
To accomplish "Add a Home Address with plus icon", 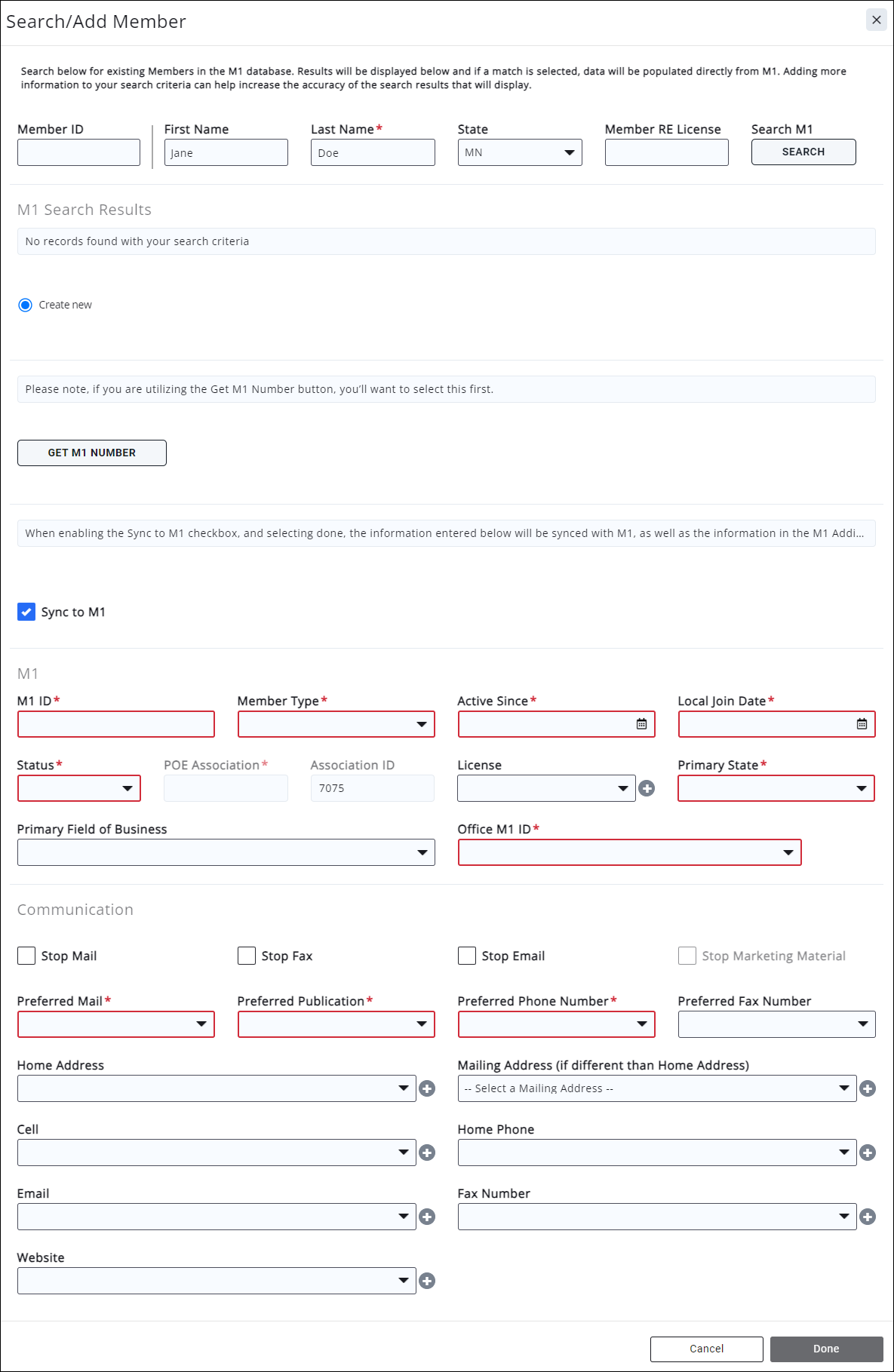I will click(427, 1088).
